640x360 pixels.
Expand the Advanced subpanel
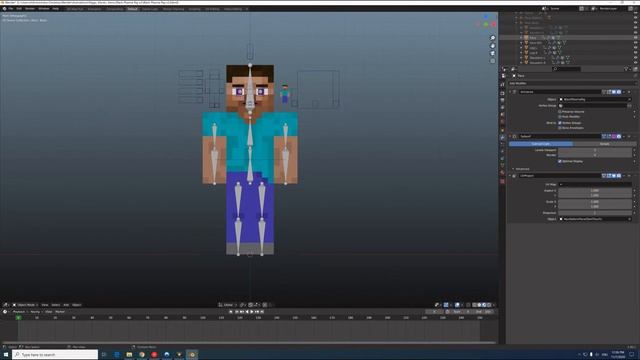(x=521, y=169)
